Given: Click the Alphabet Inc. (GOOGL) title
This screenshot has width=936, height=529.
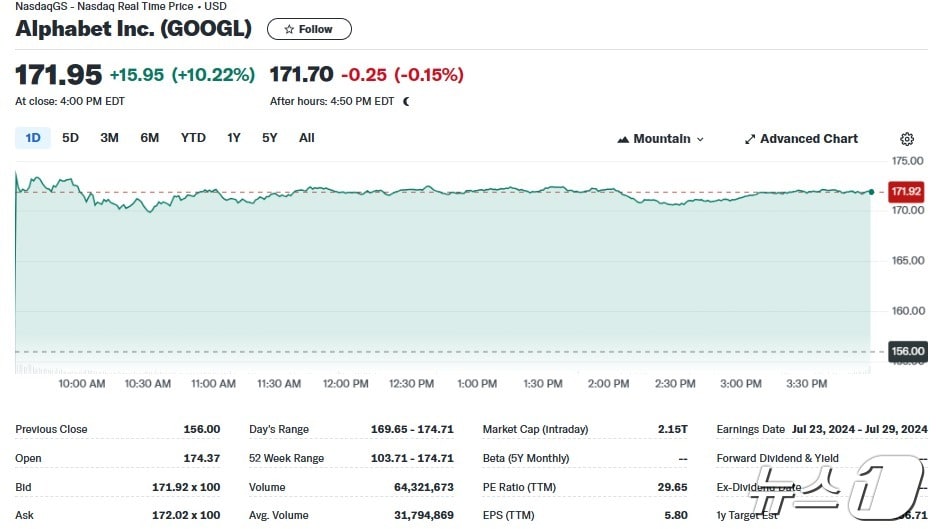Looking at the screenshot, I should click(x=133, y=29).
